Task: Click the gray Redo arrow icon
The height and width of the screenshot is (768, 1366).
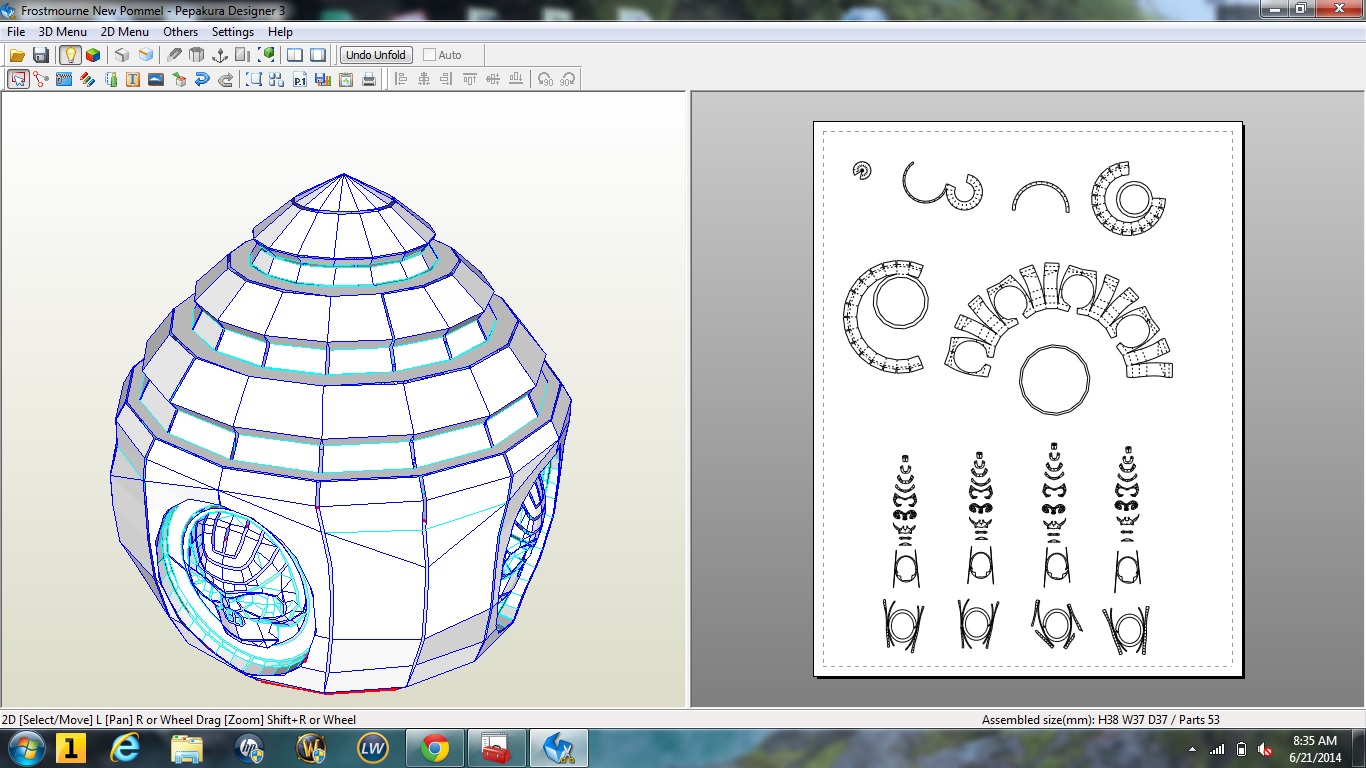Action: click(225, 79)
